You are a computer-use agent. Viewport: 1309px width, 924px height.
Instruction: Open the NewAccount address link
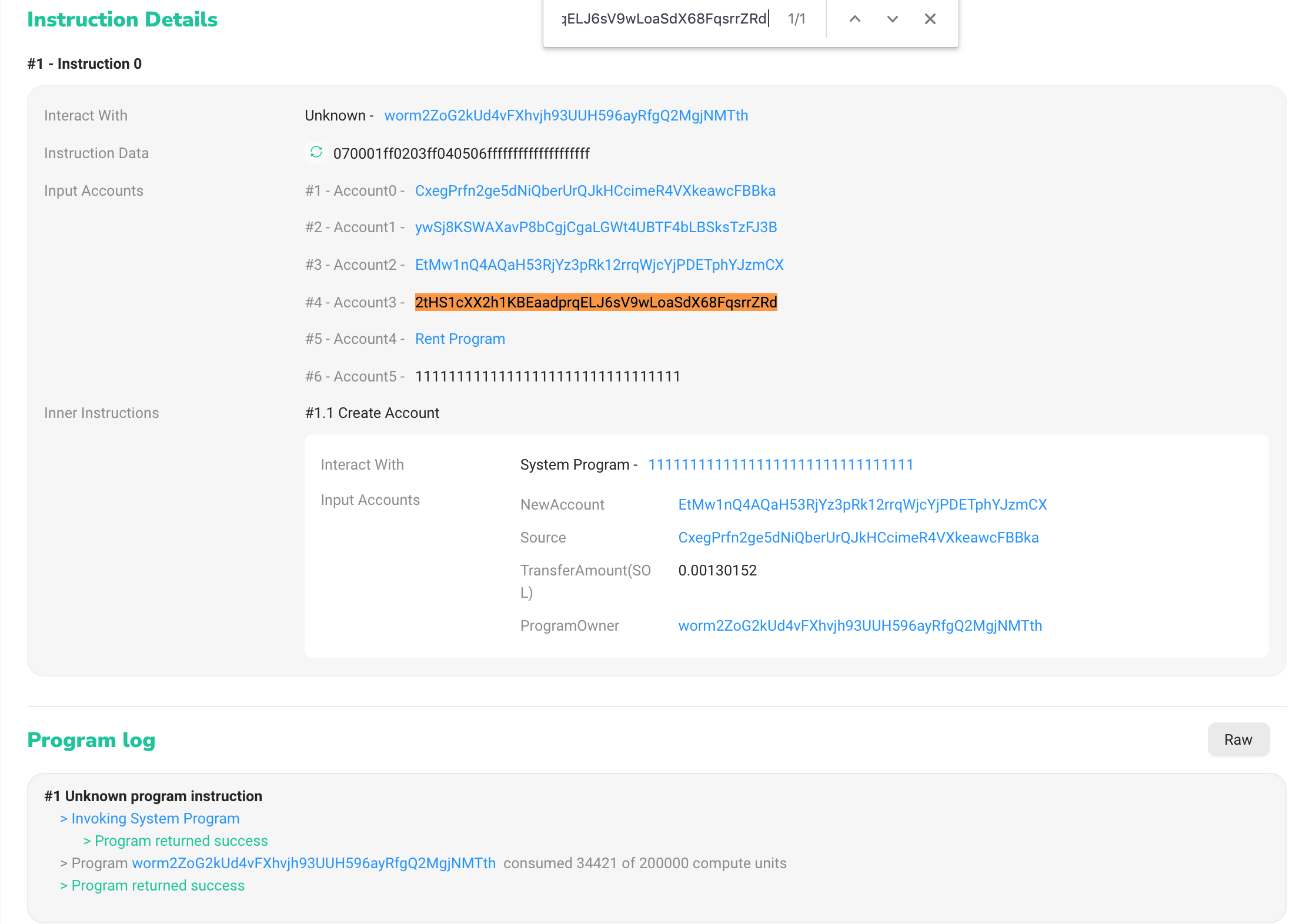click(x=862, y=504)
